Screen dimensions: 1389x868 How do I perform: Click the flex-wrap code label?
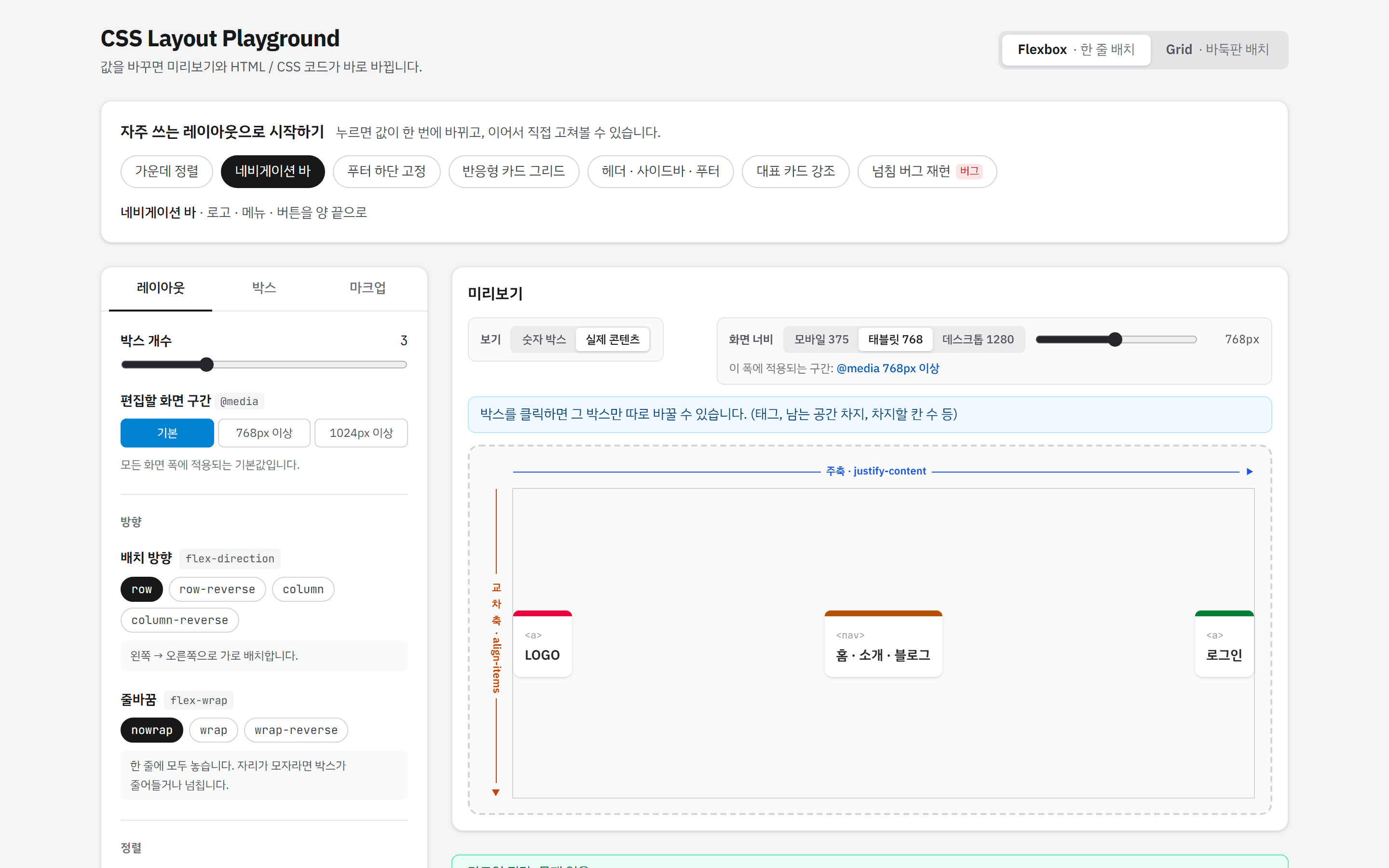point(199,700)
